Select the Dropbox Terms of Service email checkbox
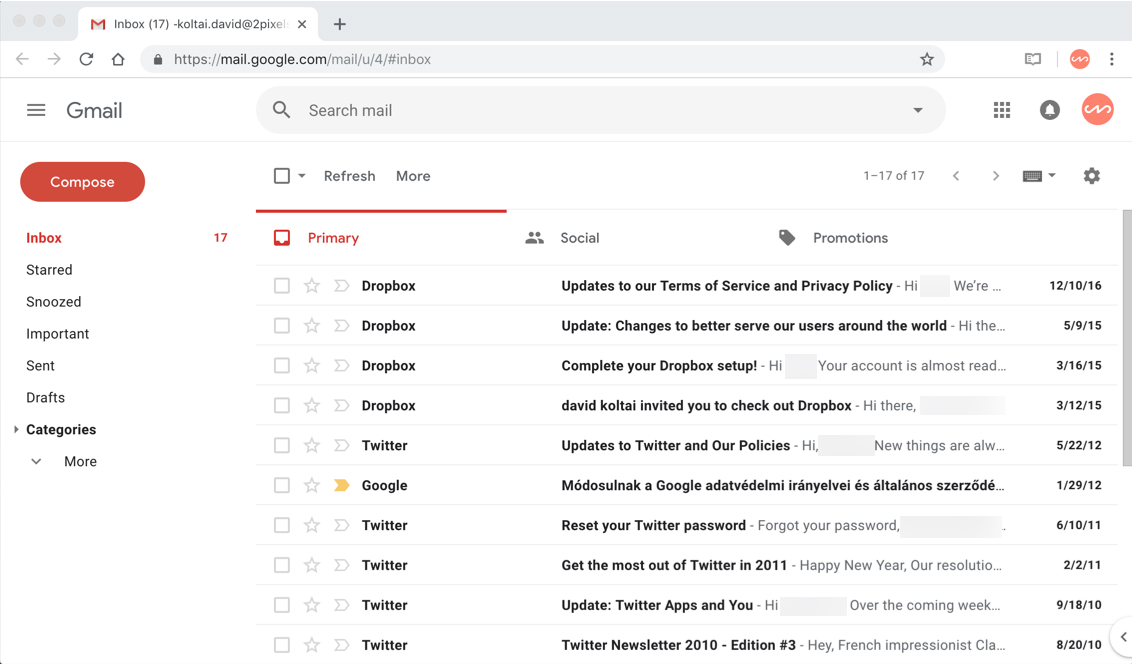The width and height of the screenshot is (1133, 664). [282, 285]
